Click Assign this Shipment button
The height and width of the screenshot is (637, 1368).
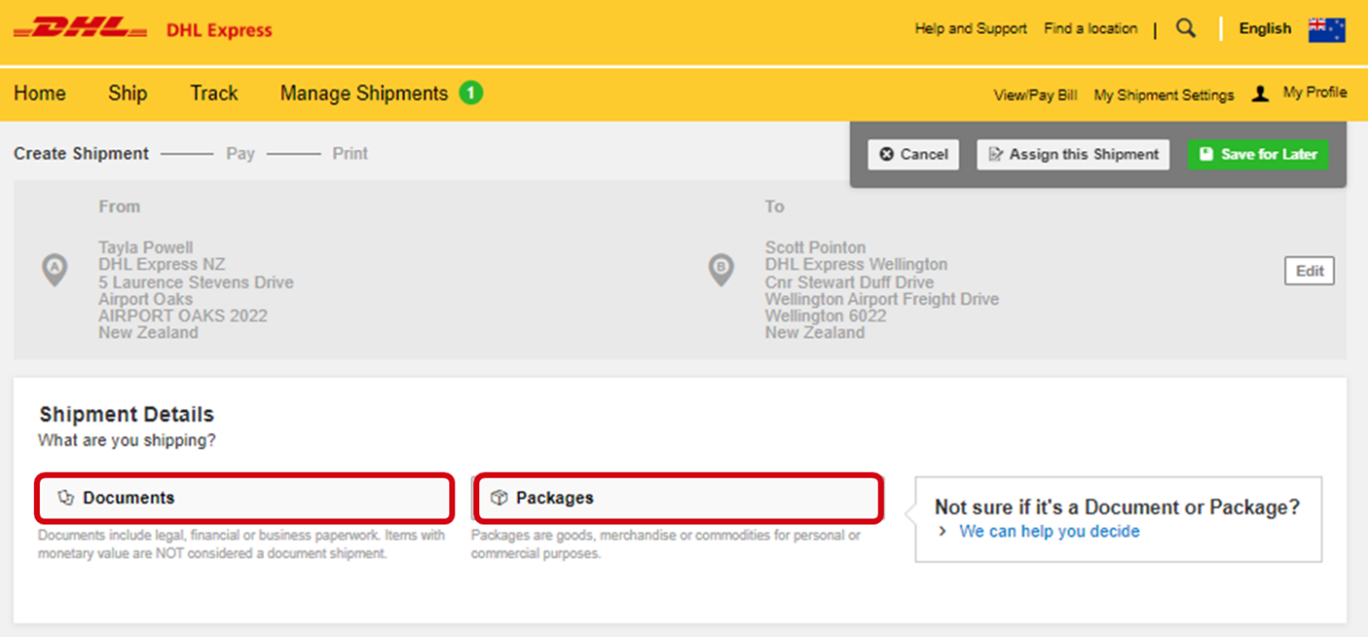(x=1073, y=154)
